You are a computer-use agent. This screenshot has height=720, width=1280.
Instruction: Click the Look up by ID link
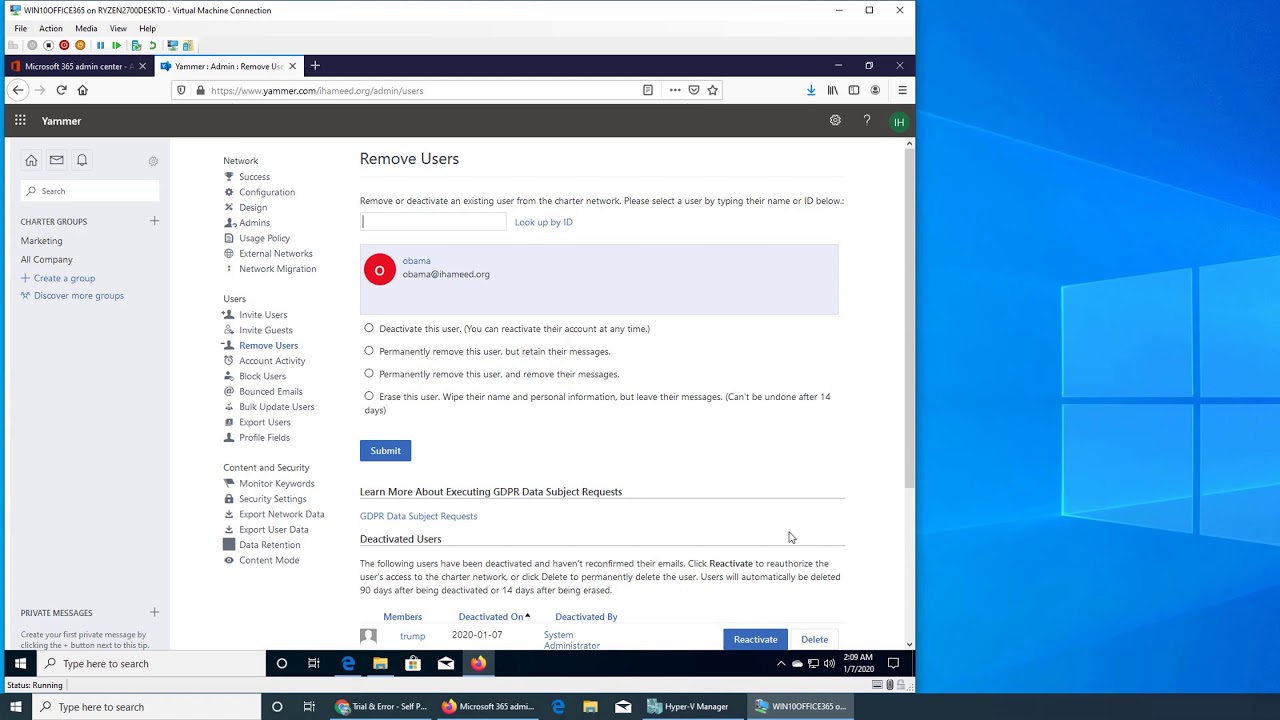click(x=543, y=222)
